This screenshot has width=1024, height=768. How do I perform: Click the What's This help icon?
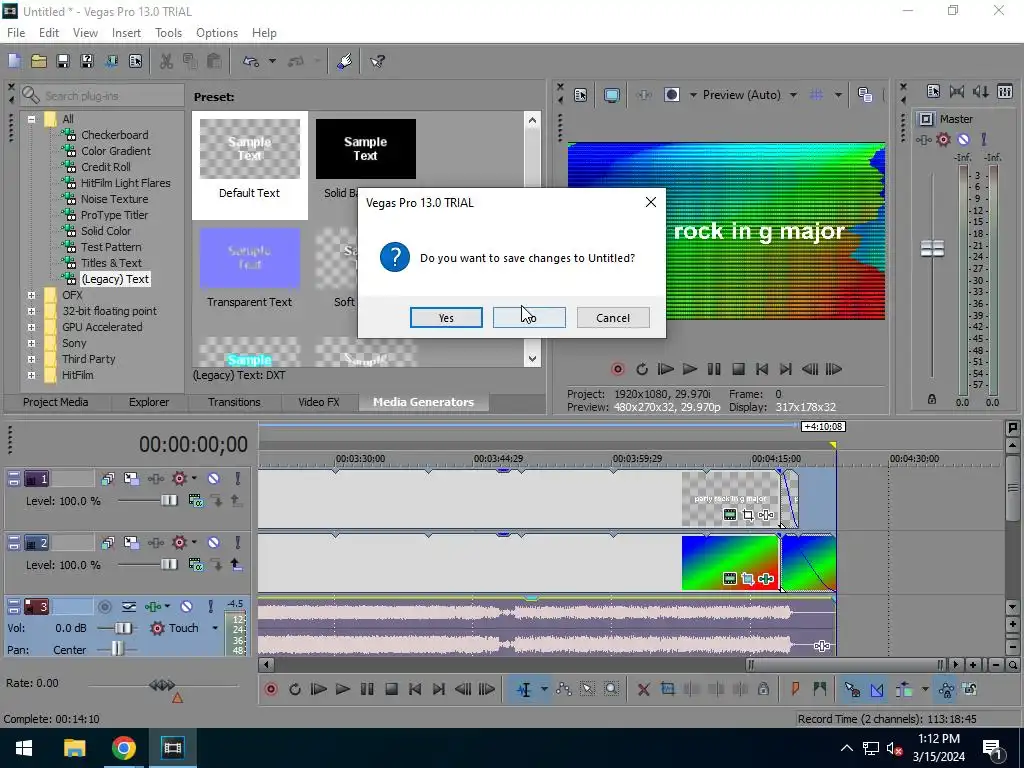377,61
